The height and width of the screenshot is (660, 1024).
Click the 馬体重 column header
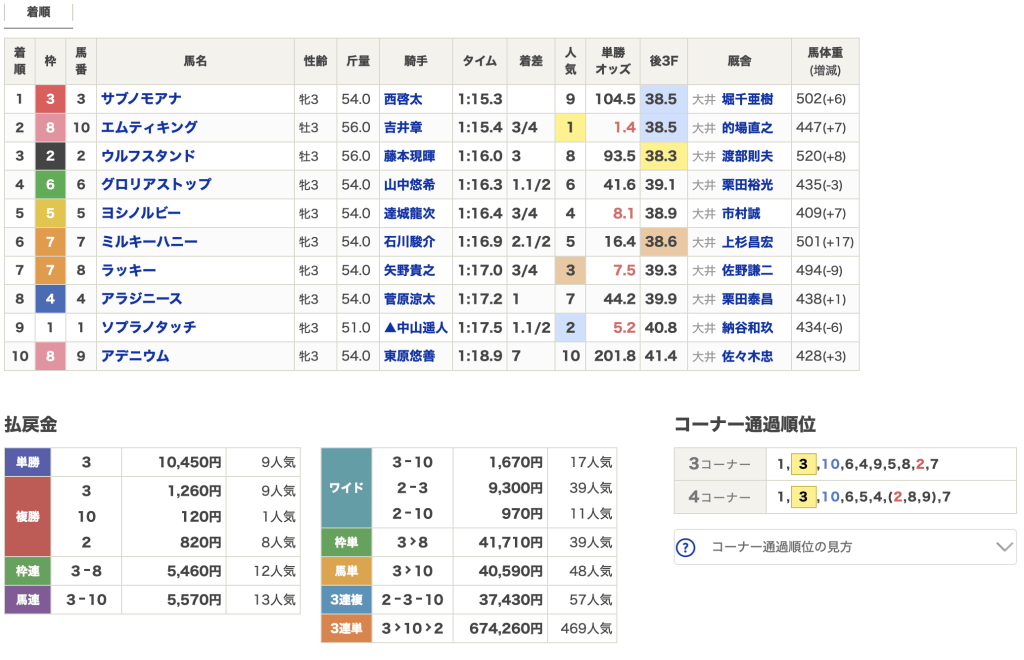coord(825,61)
